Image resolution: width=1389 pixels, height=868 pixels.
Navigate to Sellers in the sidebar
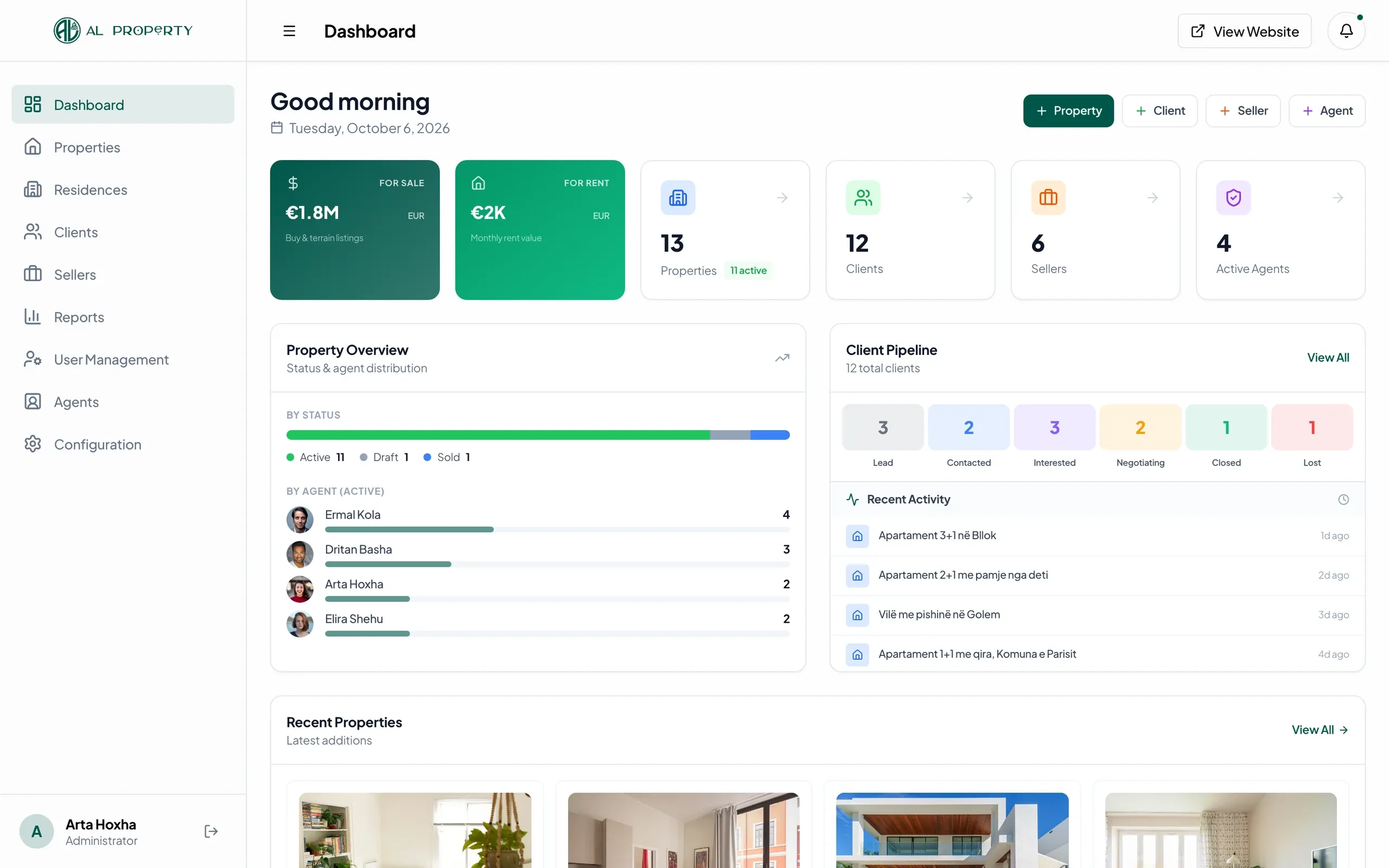[123, 275]
